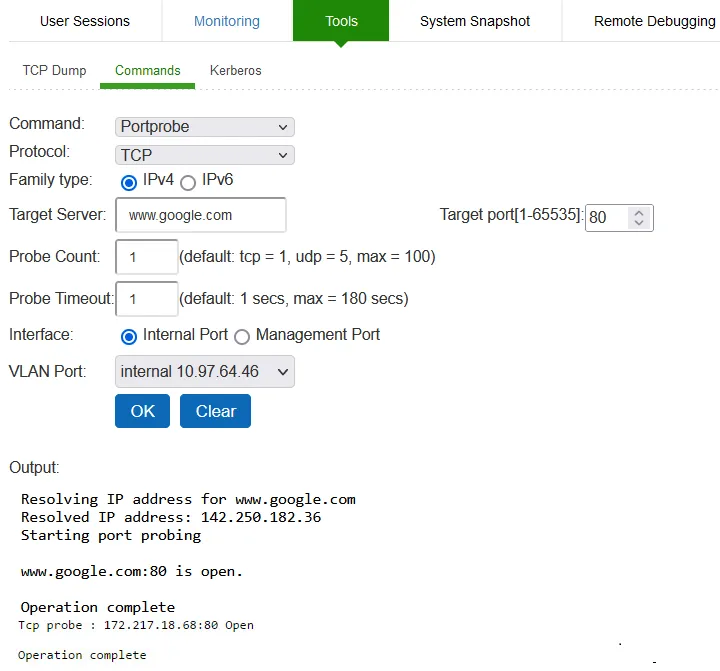Focus the Target Server input field

click(x=201, y=215)
